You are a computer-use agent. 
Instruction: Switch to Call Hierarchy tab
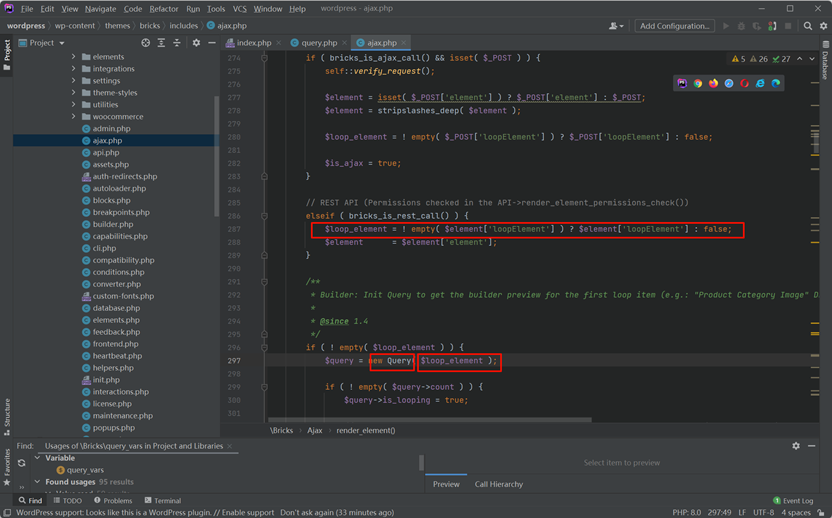click(x=498, y=484)
